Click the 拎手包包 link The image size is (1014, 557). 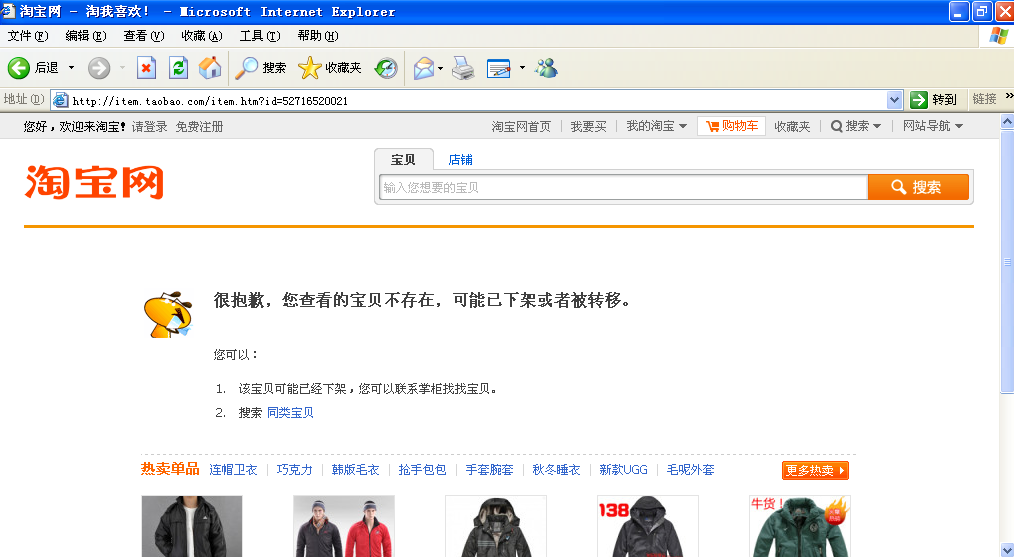tap(422, 470)
